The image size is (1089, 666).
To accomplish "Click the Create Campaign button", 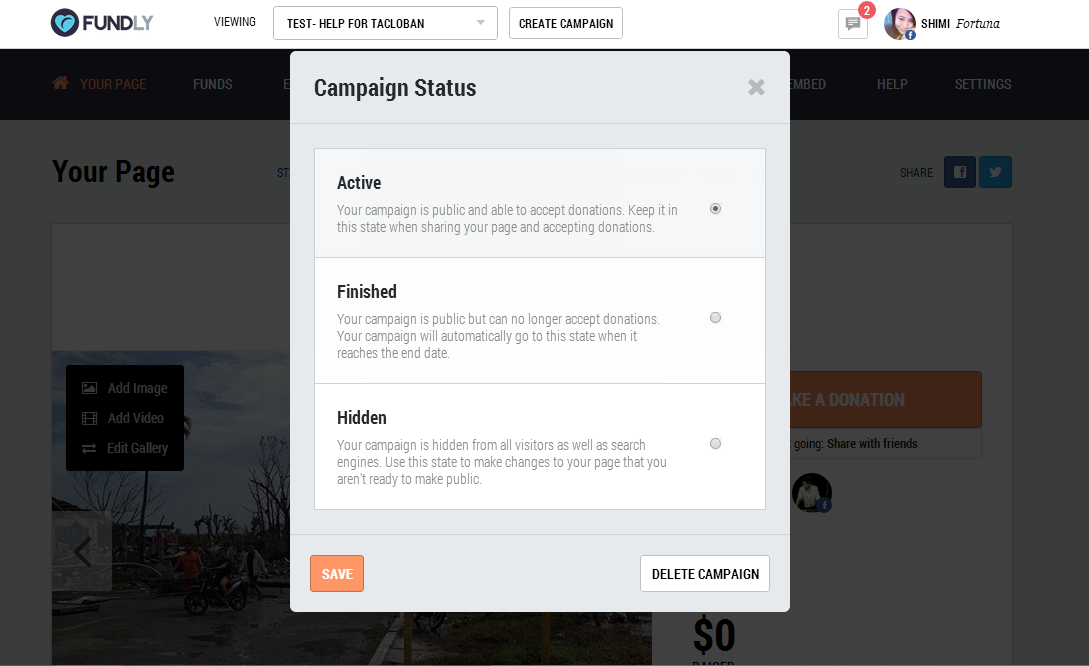I will pos(566,23).
